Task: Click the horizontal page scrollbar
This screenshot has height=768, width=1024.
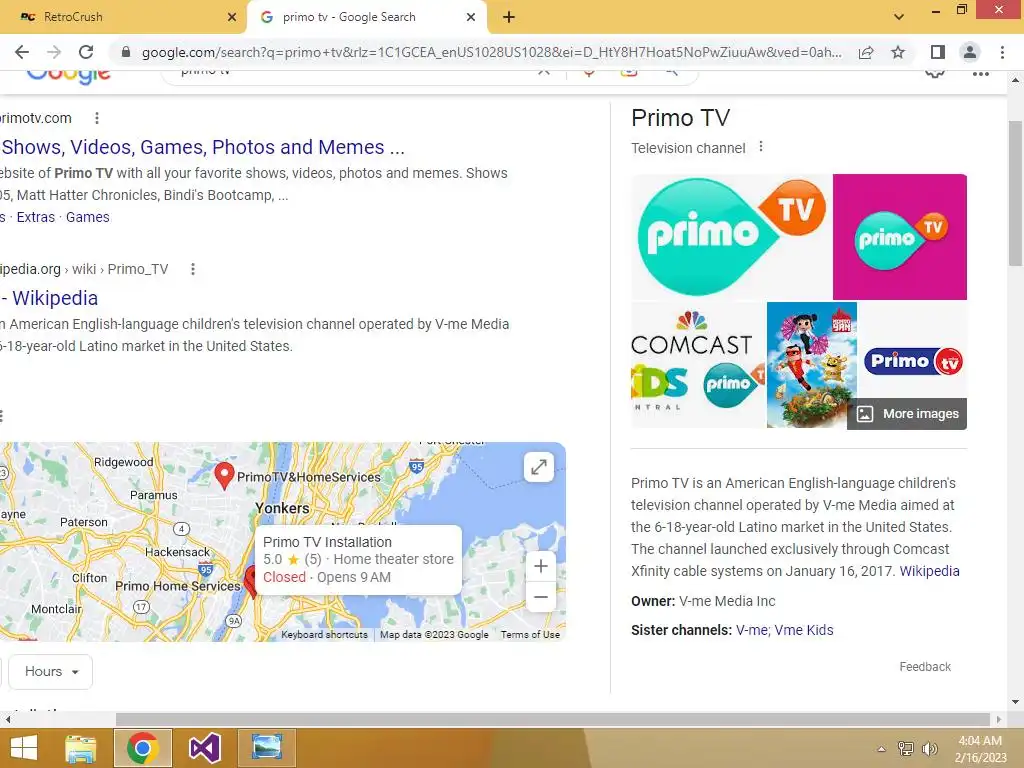Action: 552,719
